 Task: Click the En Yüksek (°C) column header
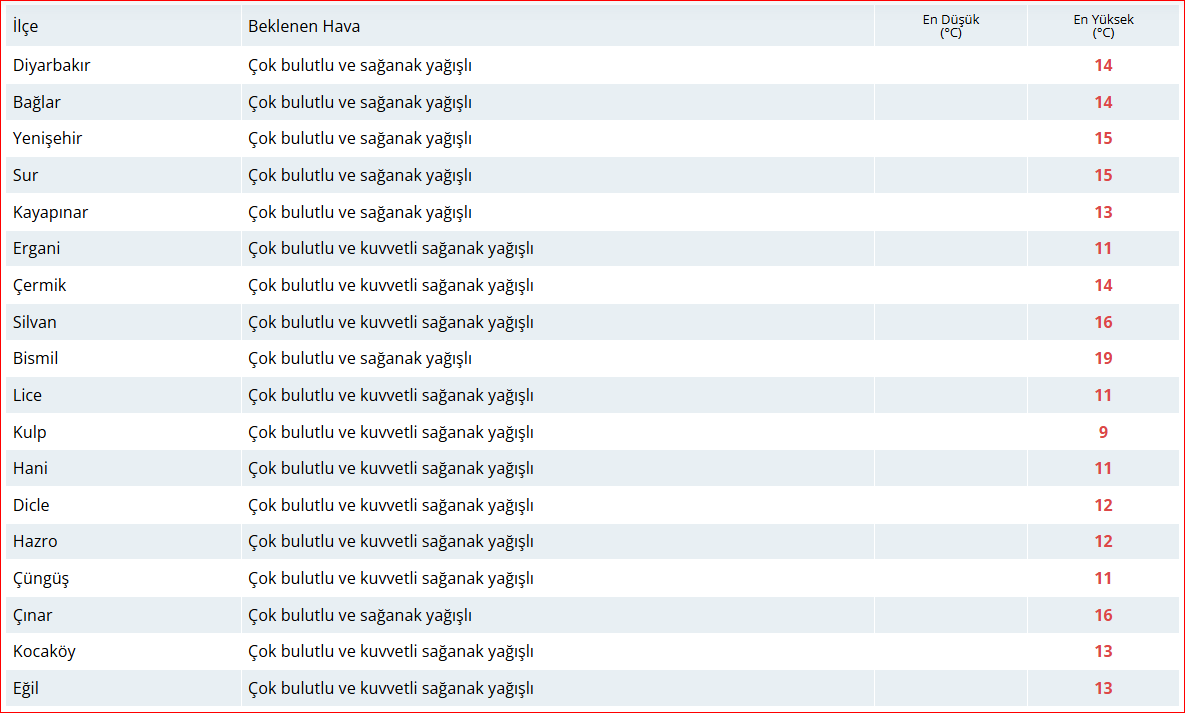coord(1103,26)
